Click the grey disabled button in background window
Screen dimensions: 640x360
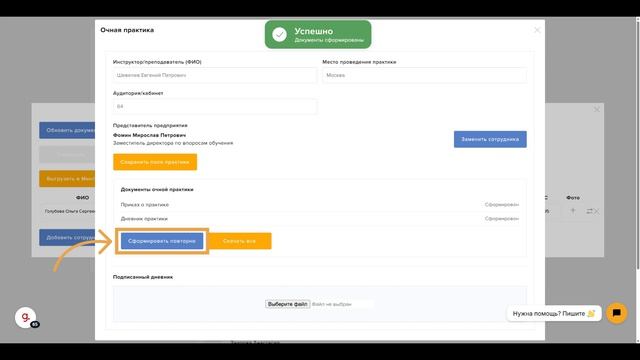pos(67,155)
